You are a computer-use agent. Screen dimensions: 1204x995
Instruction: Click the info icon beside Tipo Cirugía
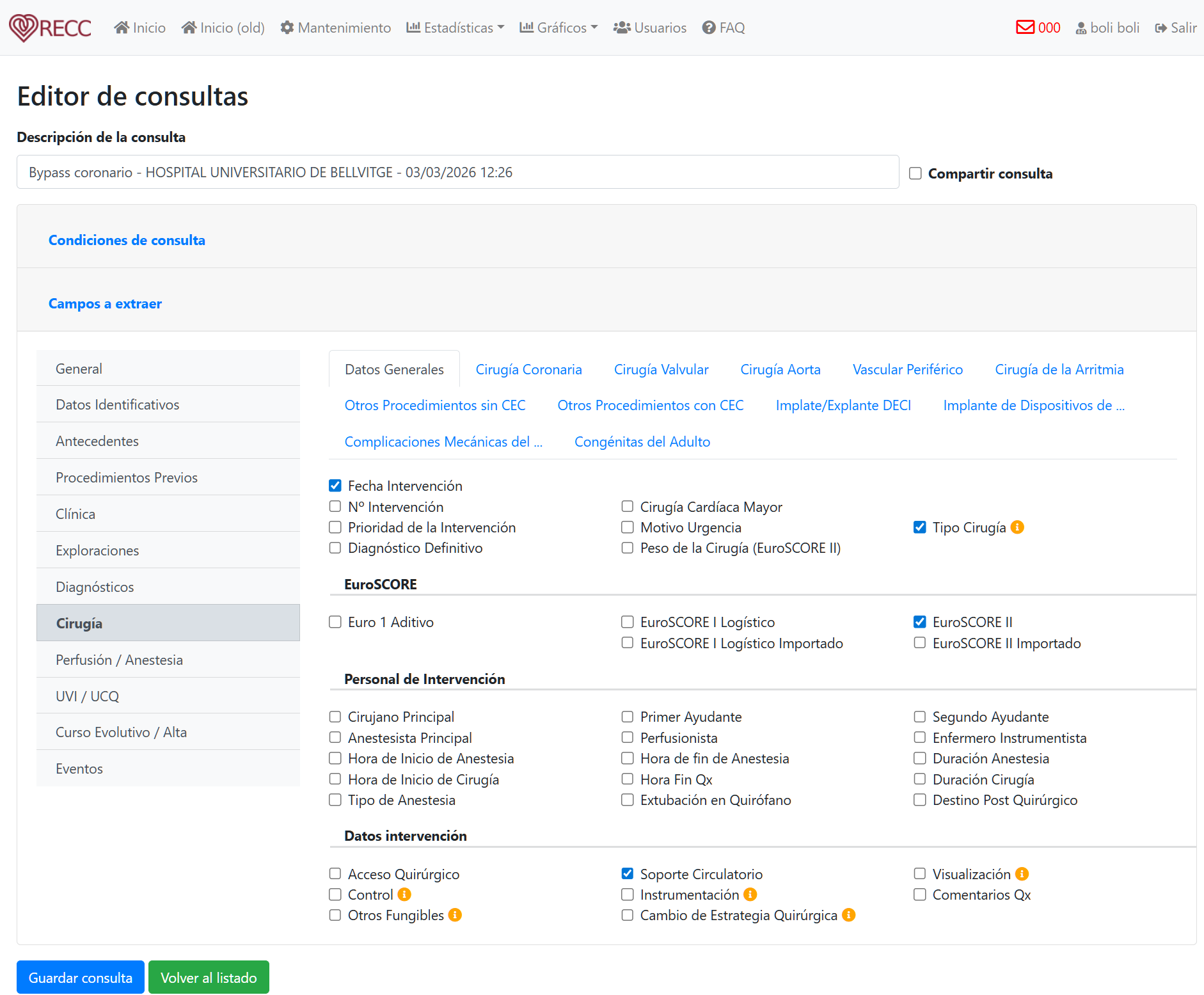click(x=1017, y=527)
